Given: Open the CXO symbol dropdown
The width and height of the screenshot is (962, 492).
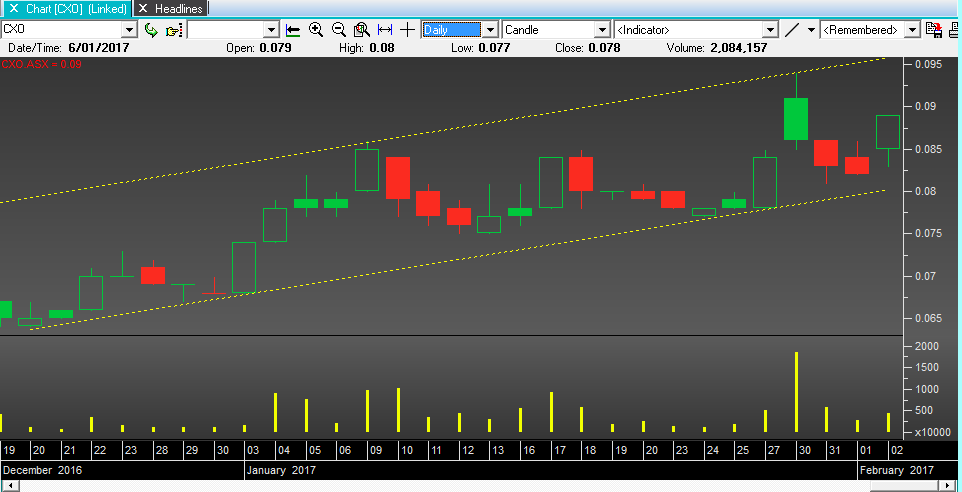Looking at the screenshot, I should pyautogui.click(x=129, y=29).
